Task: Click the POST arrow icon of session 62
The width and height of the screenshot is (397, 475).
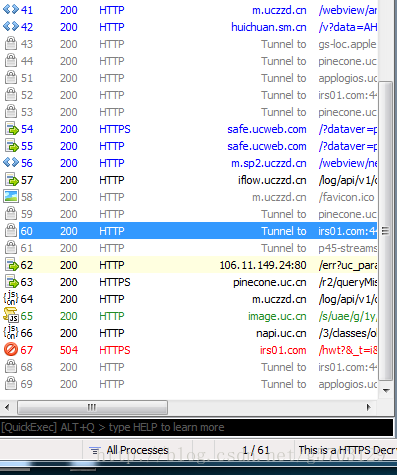Action: point(12,265)
